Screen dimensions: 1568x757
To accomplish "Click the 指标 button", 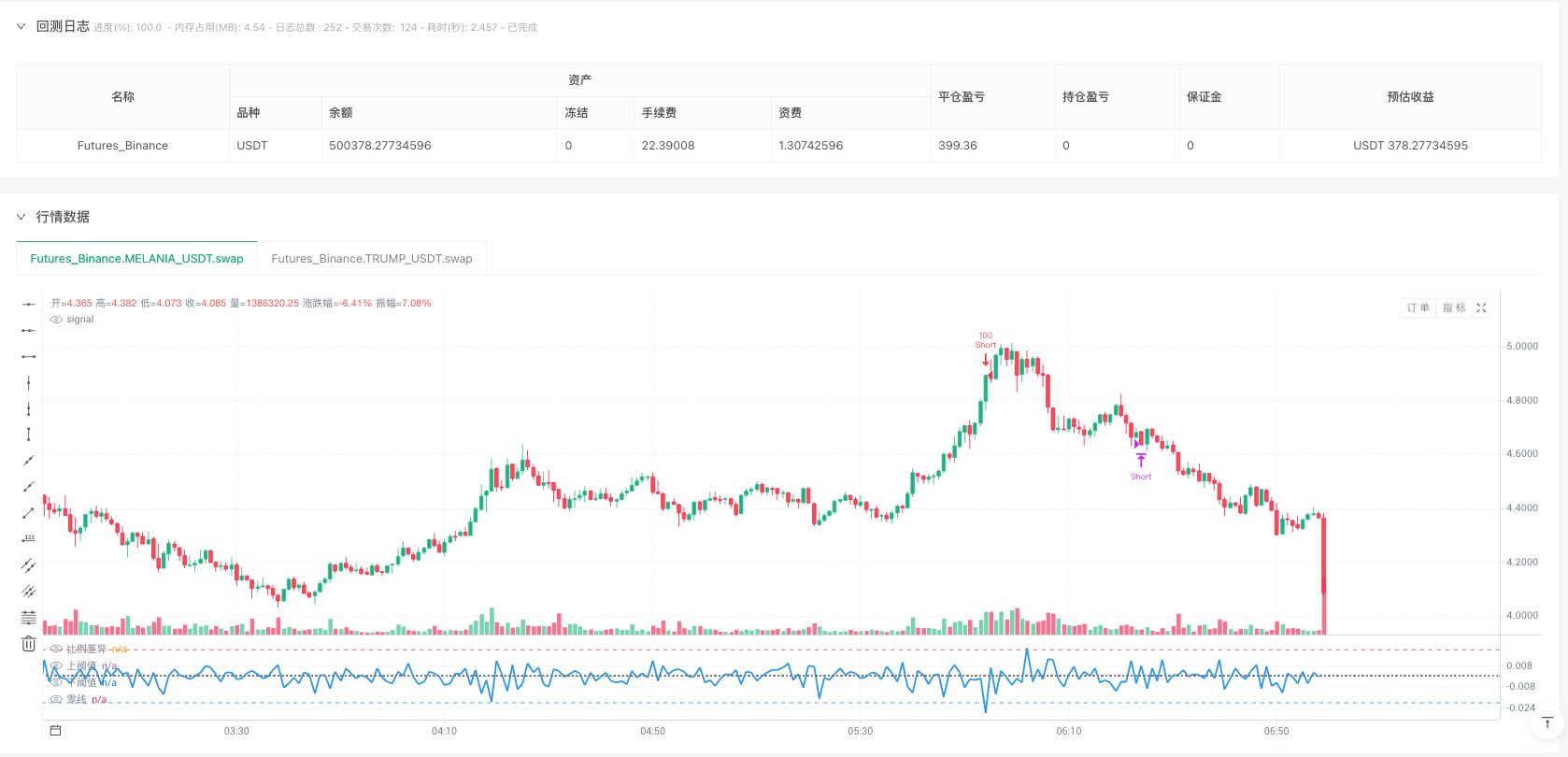I will point(1453,307).
